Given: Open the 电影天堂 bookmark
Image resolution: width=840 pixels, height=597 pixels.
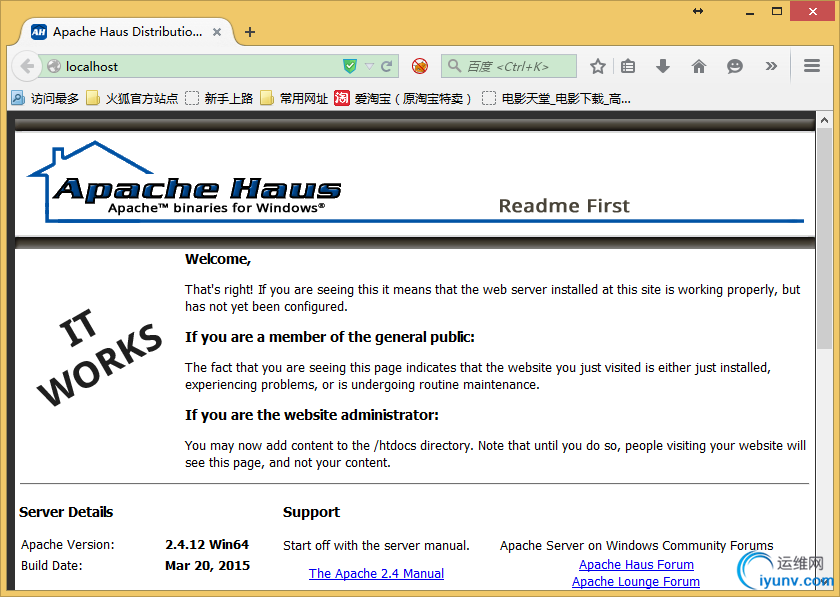Looking at the screenshot, I should pos(556,99).
